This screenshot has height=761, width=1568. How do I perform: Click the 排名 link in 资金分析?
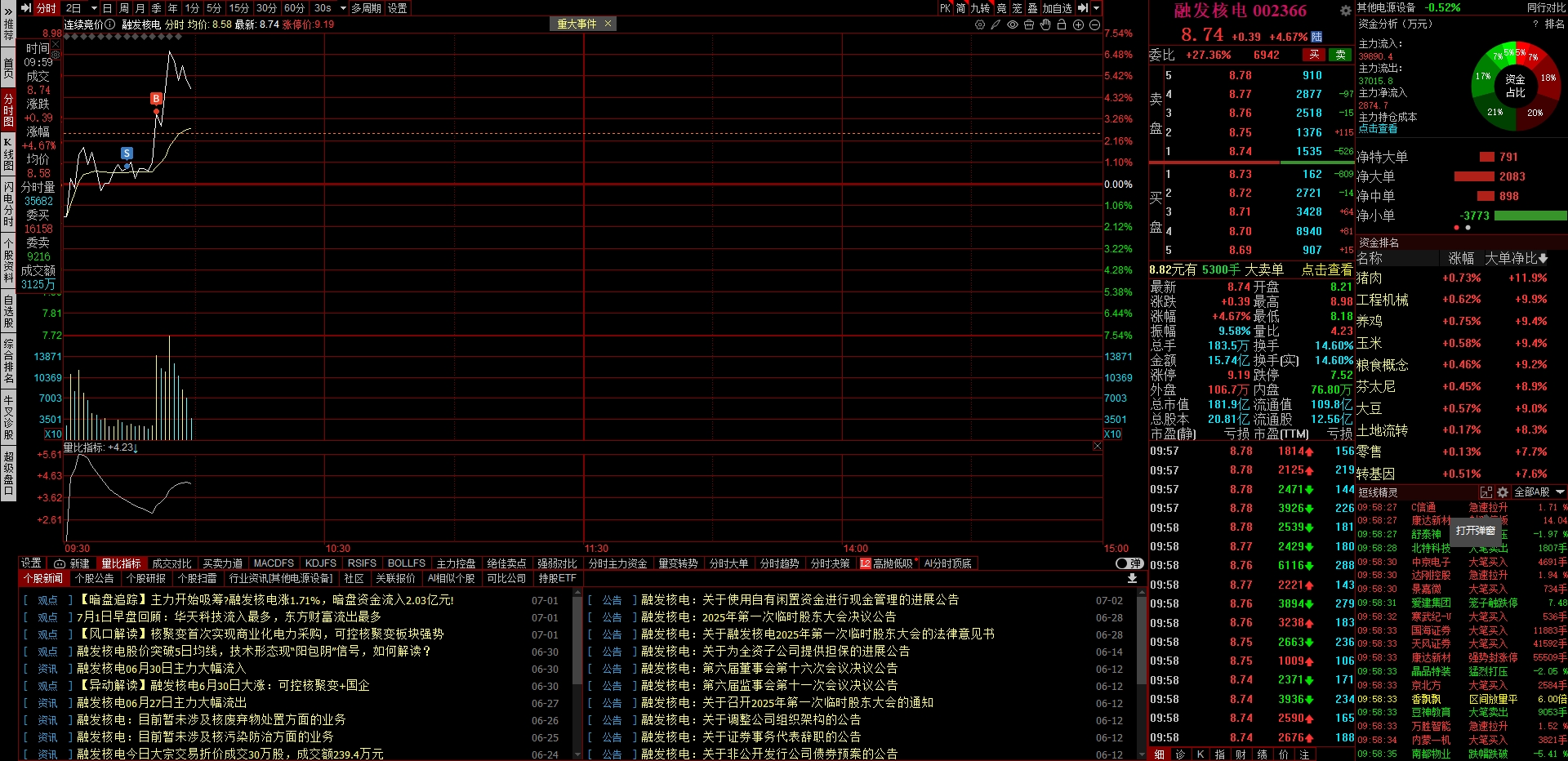tap(1554, 24)
